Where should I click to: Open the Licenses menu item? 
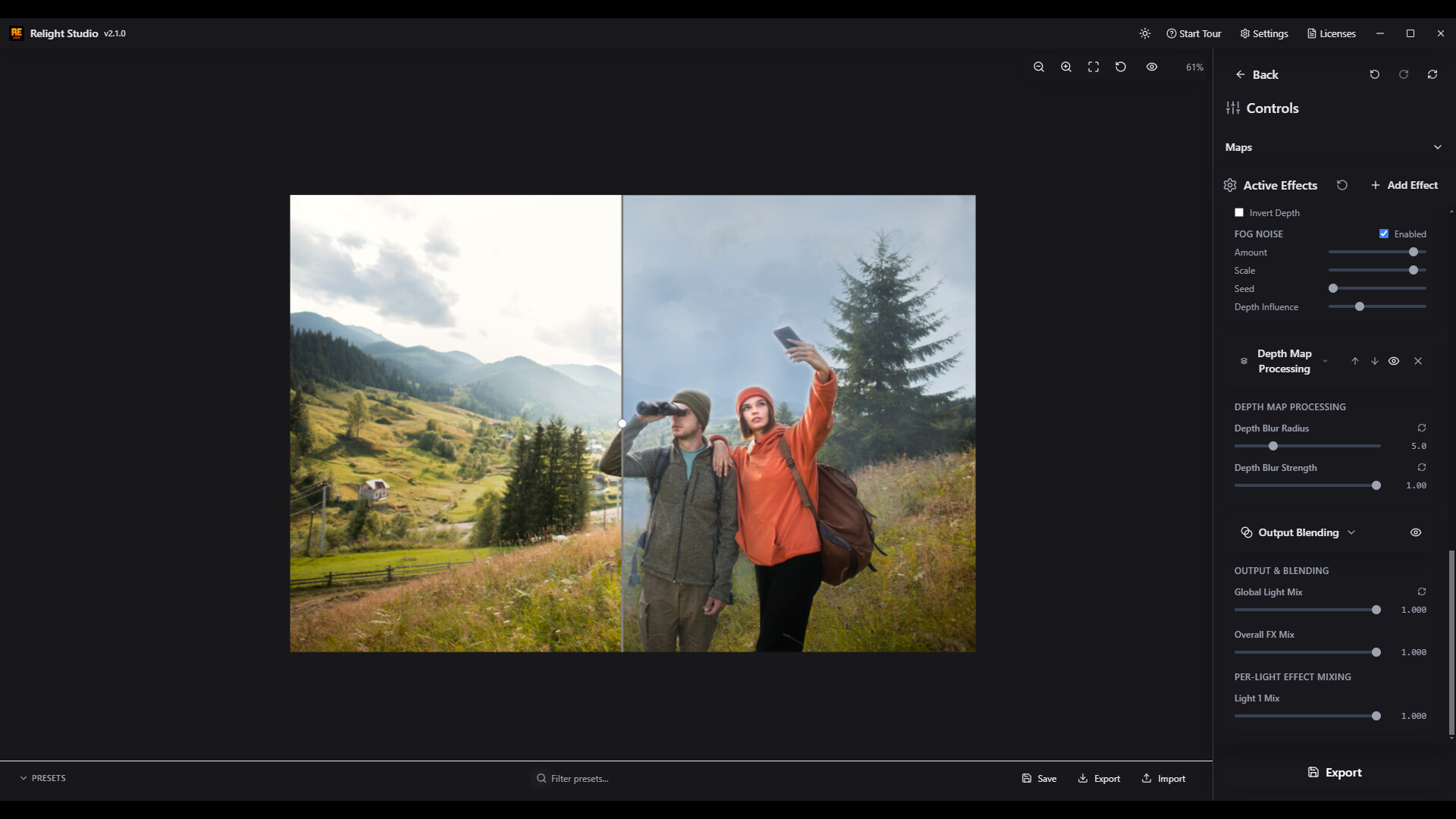click(1332, 33)
